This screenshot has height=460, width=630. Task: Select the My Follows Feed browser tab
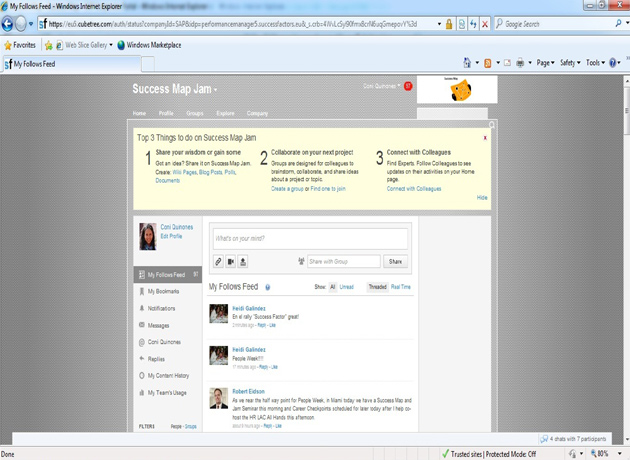(72, 64)
